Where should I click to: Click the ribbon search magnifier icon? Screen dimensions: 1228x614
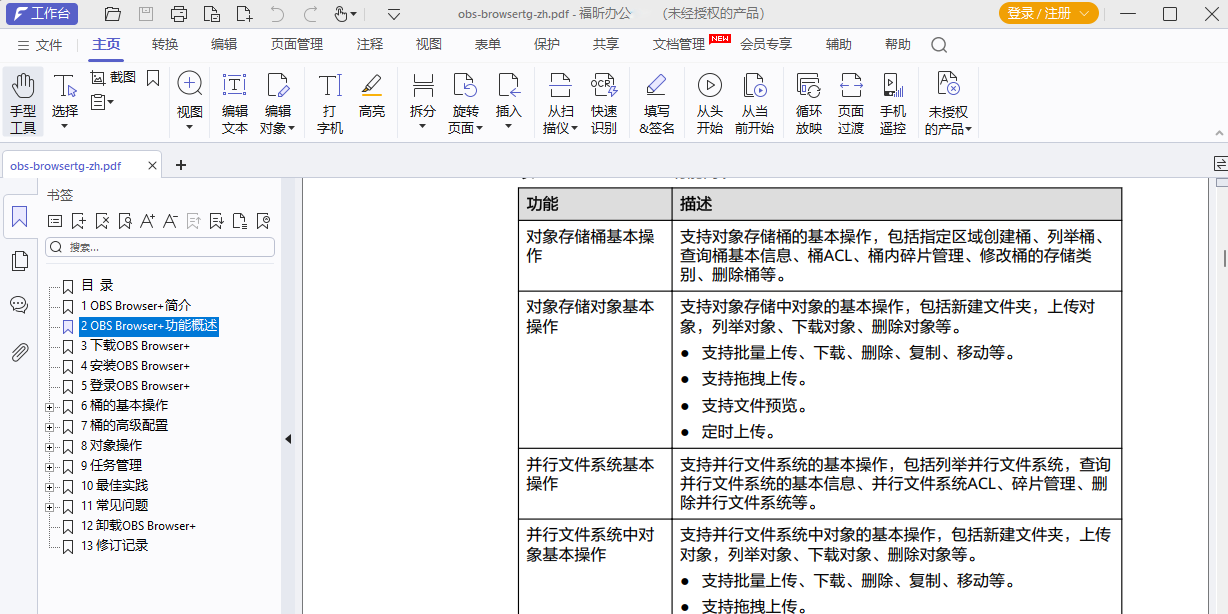coord(939,45)
